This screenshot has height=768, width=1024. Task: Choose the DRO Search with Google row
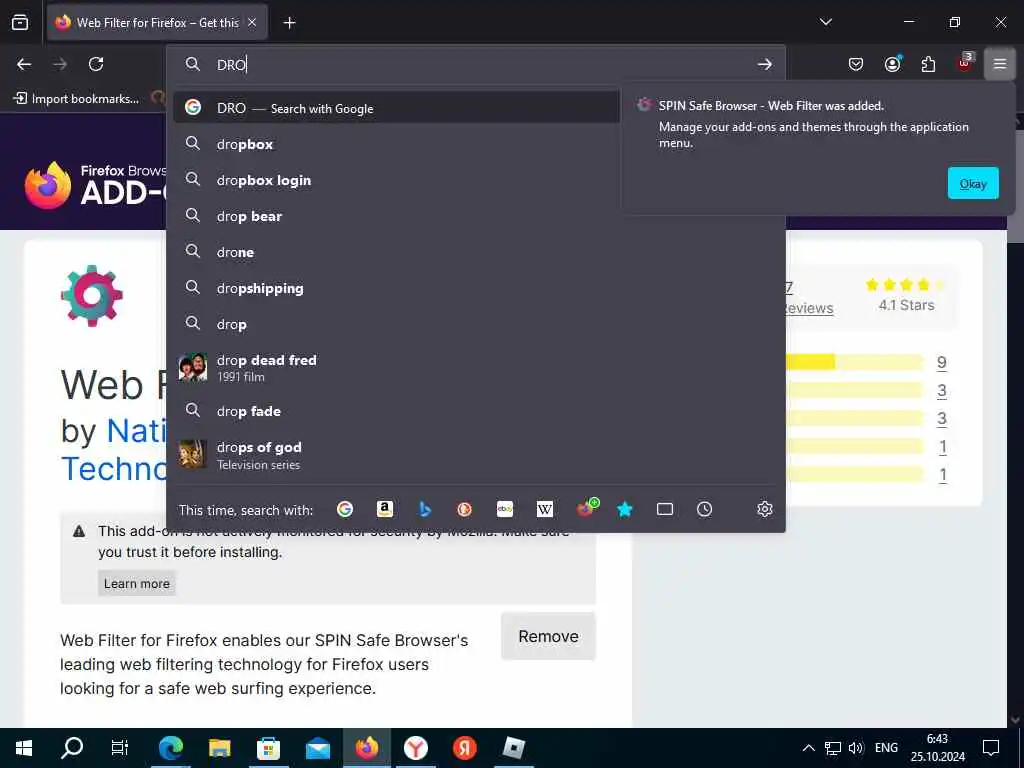point(396,107)
